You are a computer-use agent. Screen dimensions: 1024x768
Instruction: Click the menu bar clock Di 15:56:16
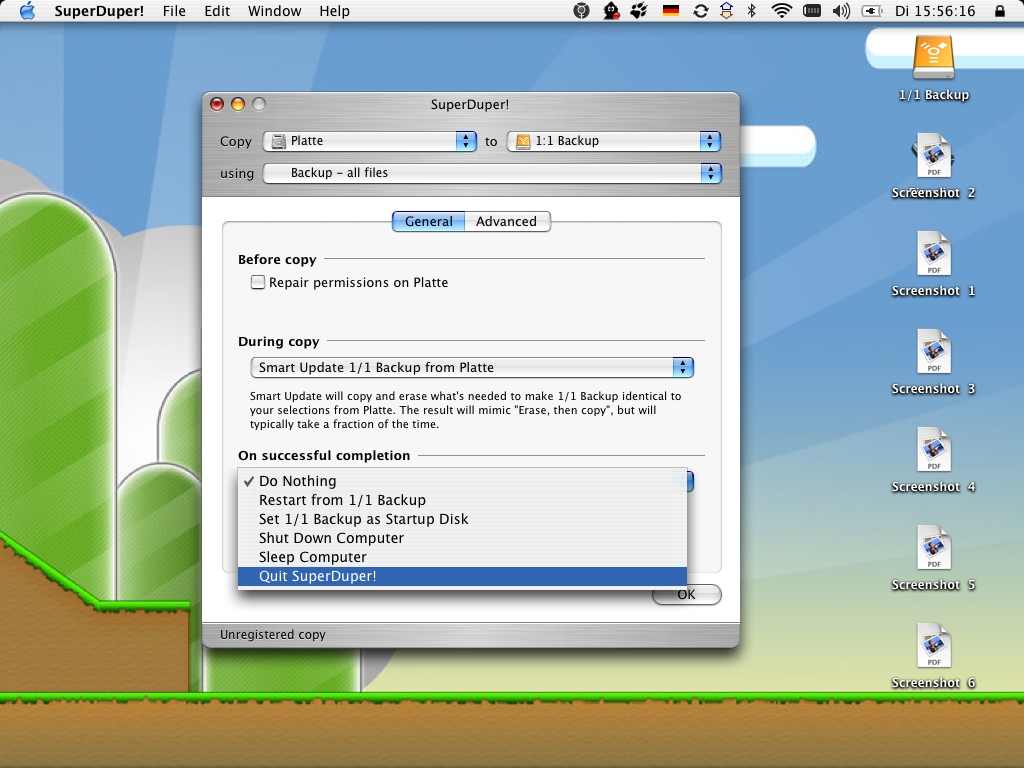(x=935, y=11)
